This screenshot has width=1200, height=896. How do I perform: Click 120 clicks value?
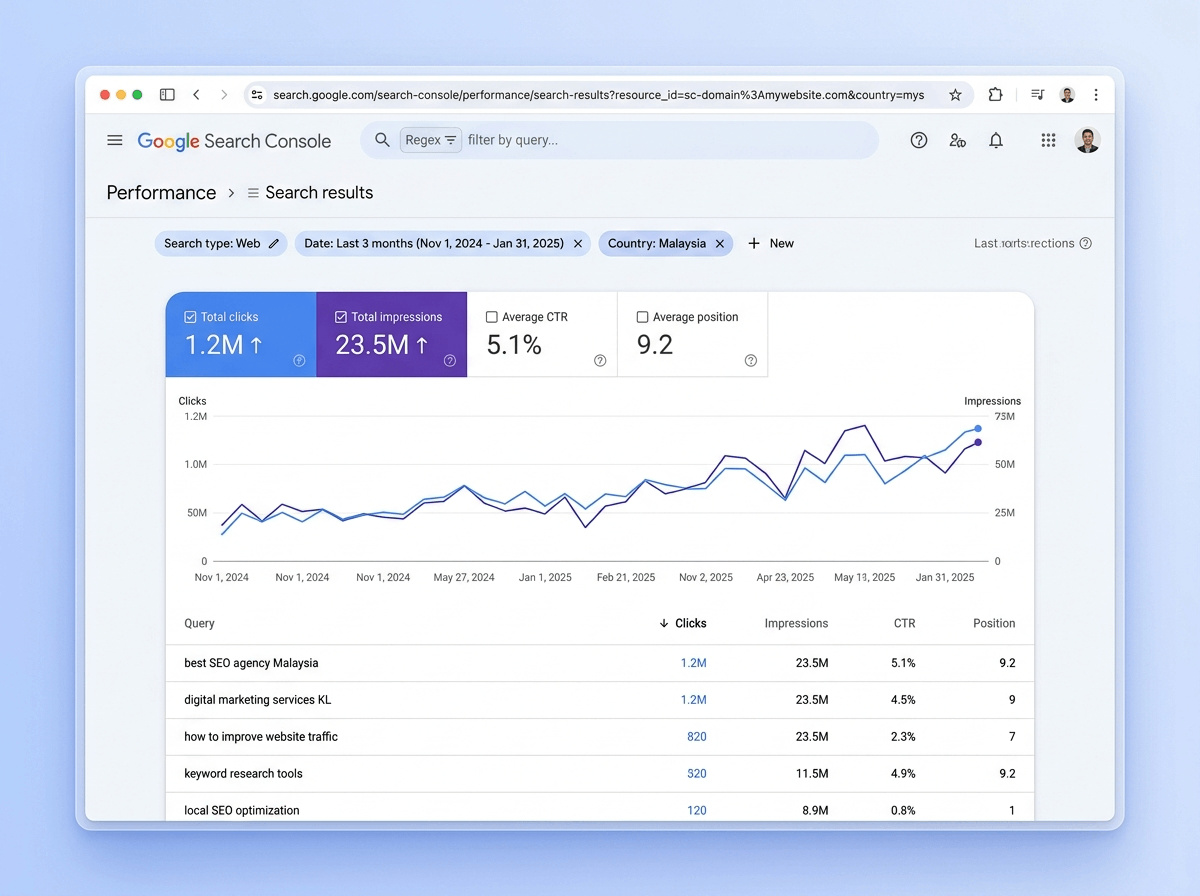pos(697,811)
